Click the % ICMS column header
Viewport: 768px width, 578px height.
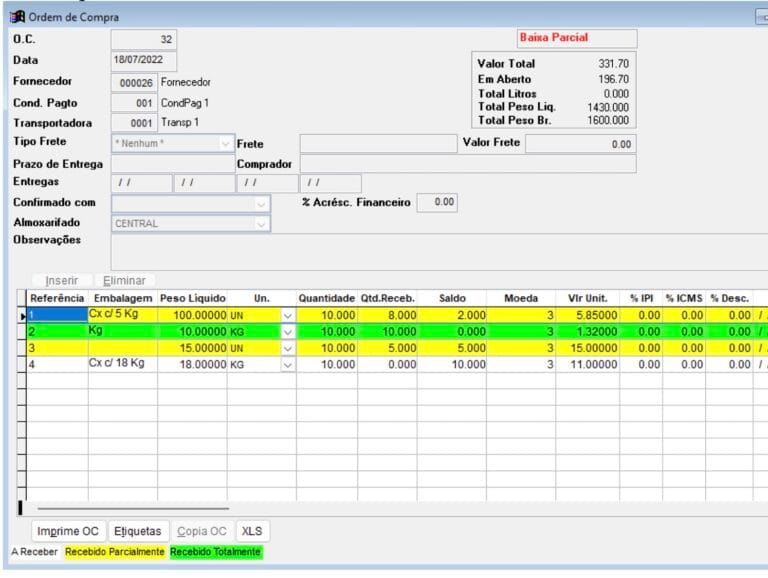(684, 298)
